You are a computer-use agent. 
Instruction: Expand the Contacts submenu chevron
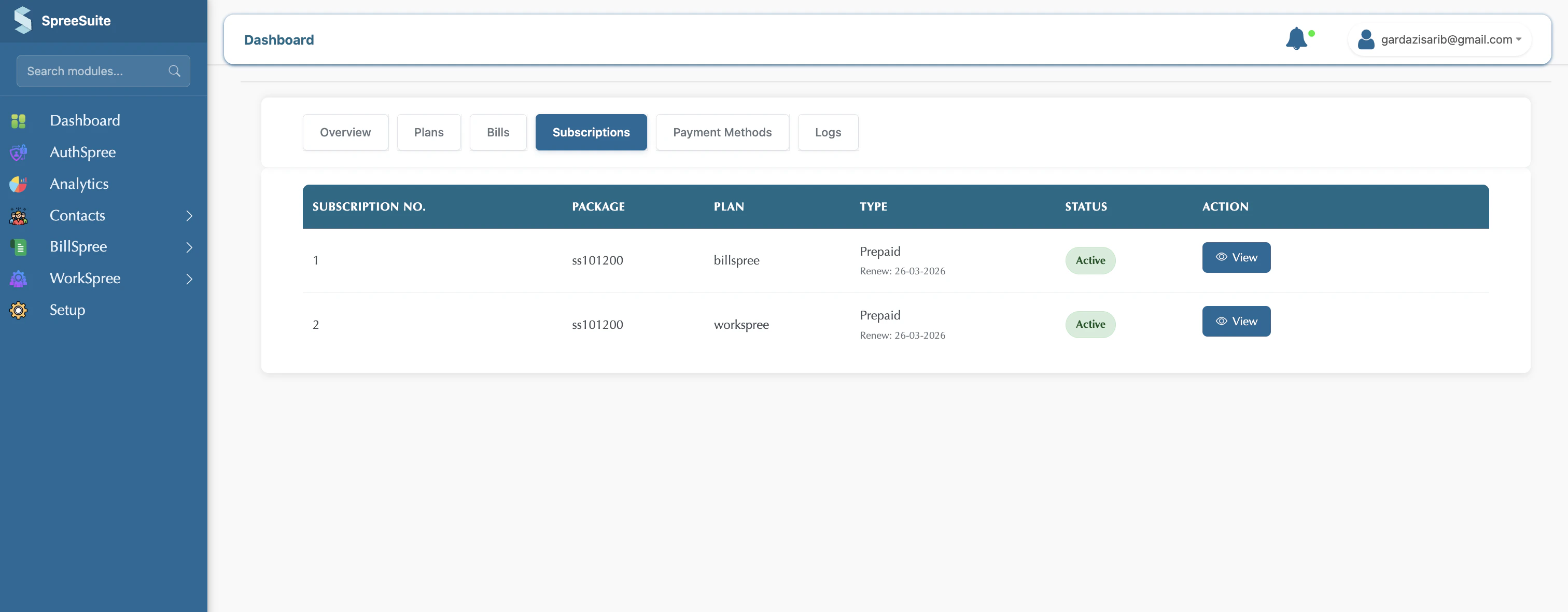[189, 216]
